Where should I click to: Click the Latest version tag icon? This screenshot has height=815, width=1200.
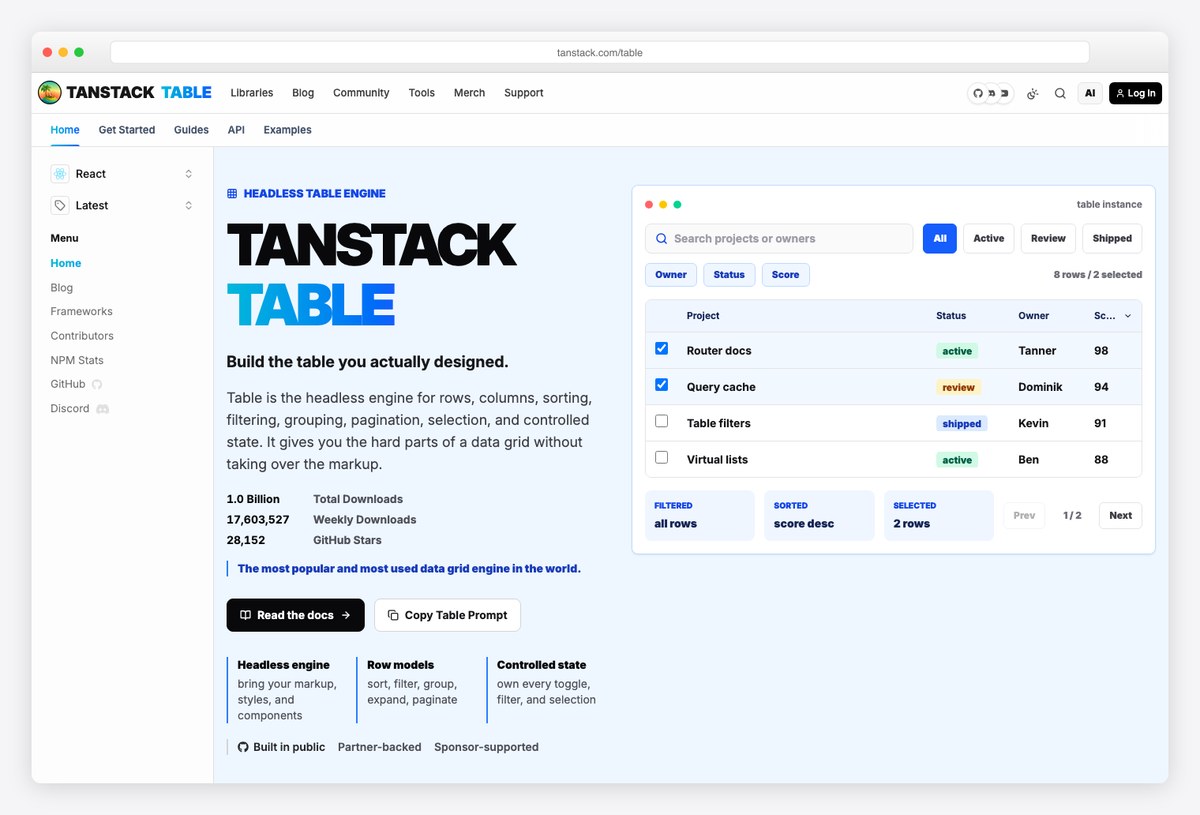[61, 205]
